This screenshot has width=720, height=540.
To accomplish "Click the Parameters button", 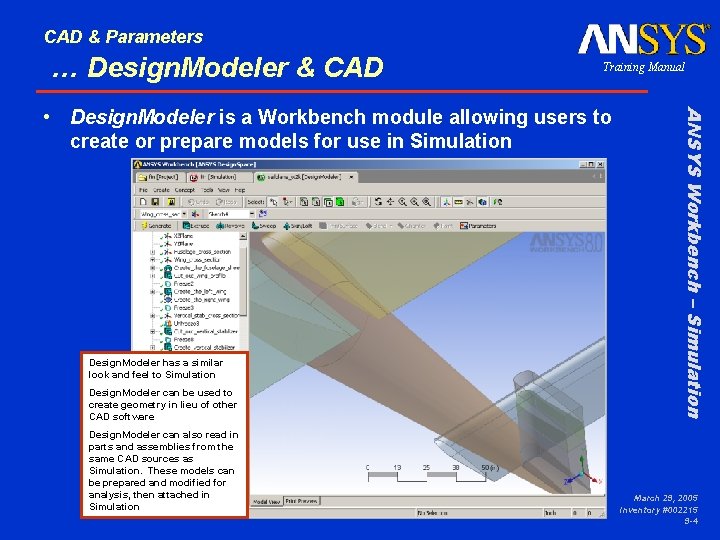I will point(478,226).
